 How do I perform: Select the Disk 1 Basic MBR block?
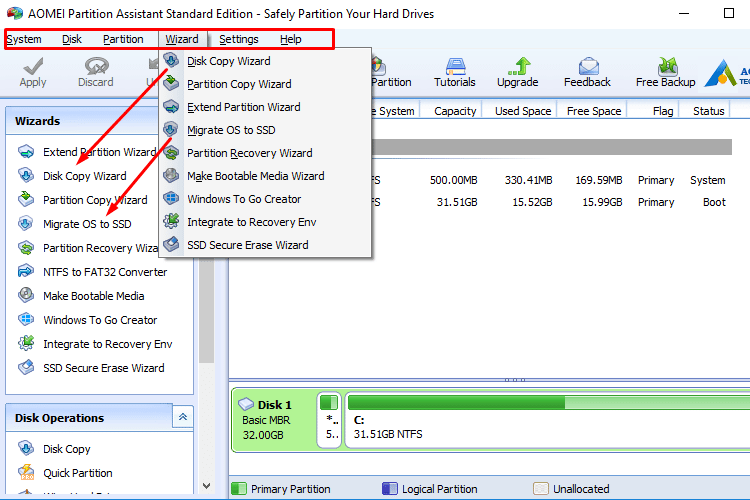tap(273, 420)
